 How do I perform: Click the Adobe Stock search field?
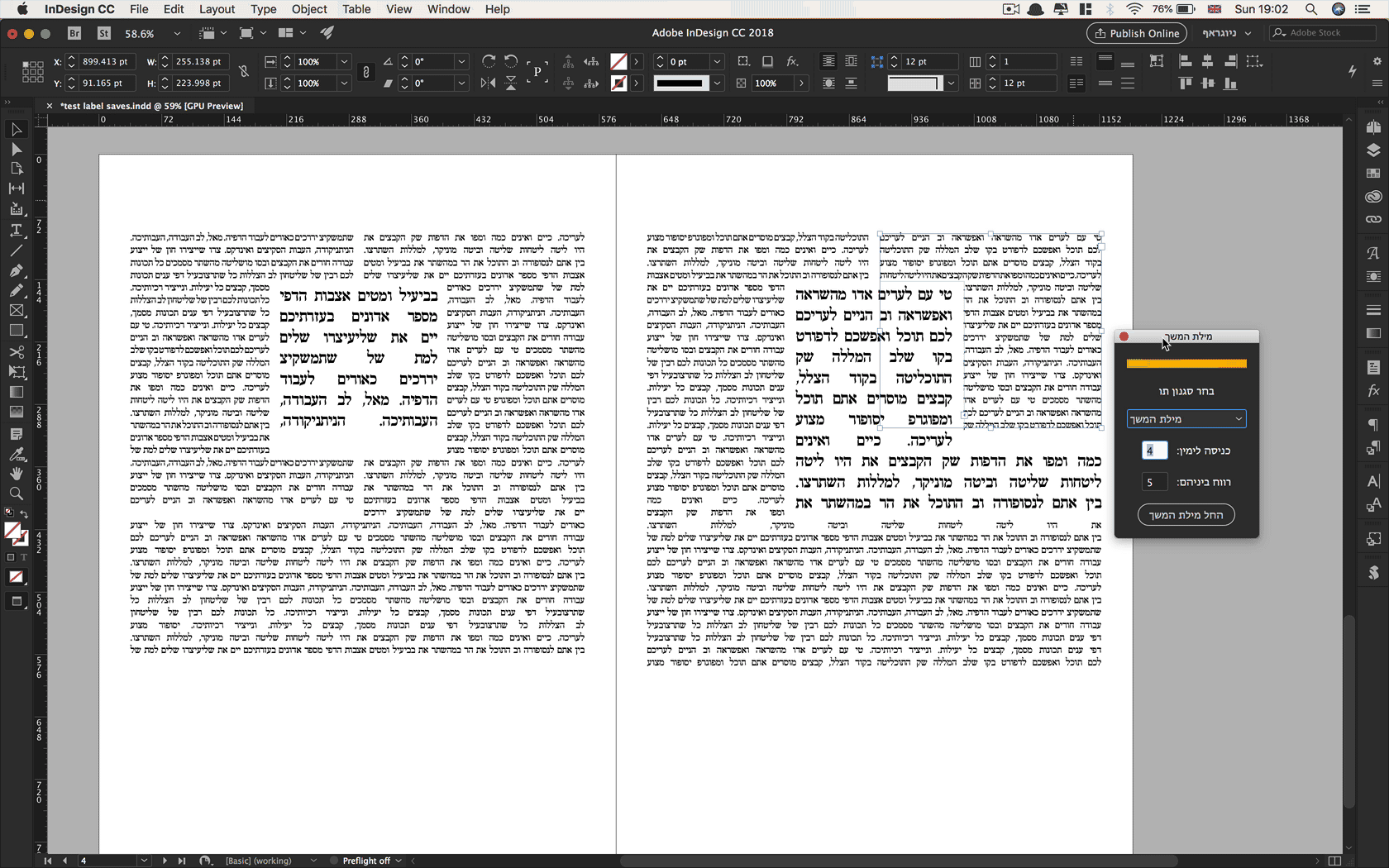coord(1323,33)
